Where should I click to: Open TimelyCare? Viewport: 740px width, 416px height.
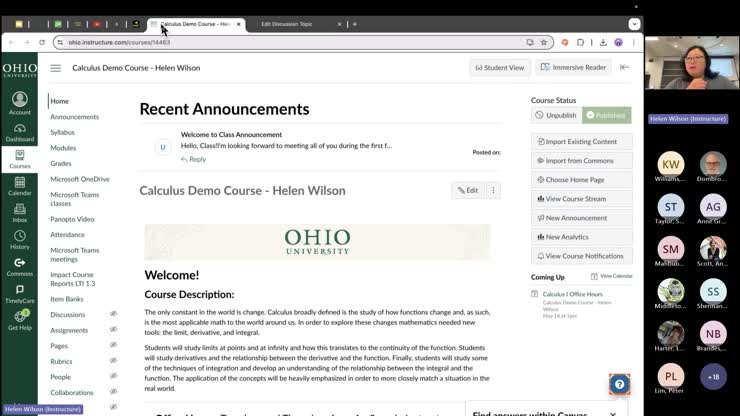coord(19,294)
